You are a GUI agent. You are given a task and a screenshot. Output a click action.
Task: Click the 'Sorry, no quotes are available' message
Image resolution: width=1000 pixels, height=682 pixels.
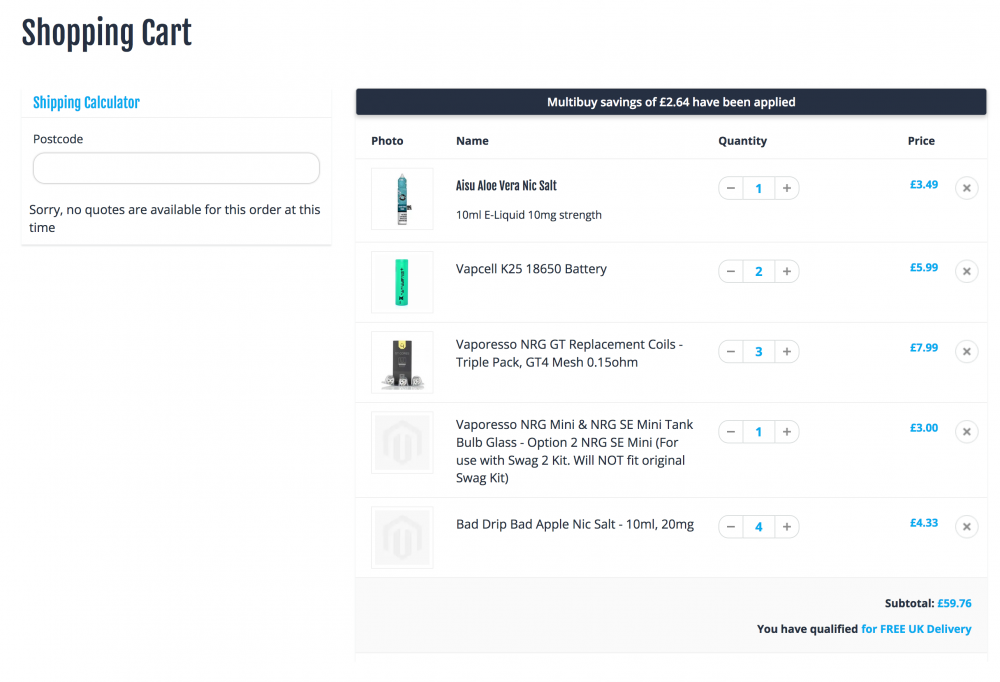pyautogui.click(x=175, y=219)
